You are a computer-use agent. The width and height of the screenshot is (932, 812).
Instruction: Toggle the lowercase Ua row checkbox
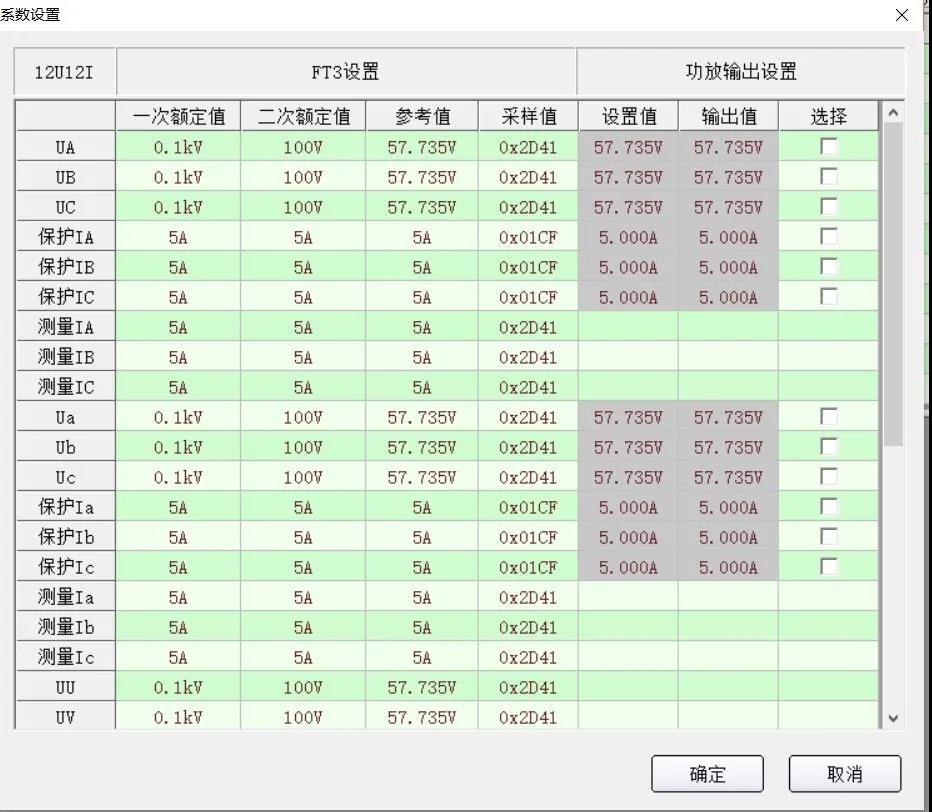[x=829, y=417]
